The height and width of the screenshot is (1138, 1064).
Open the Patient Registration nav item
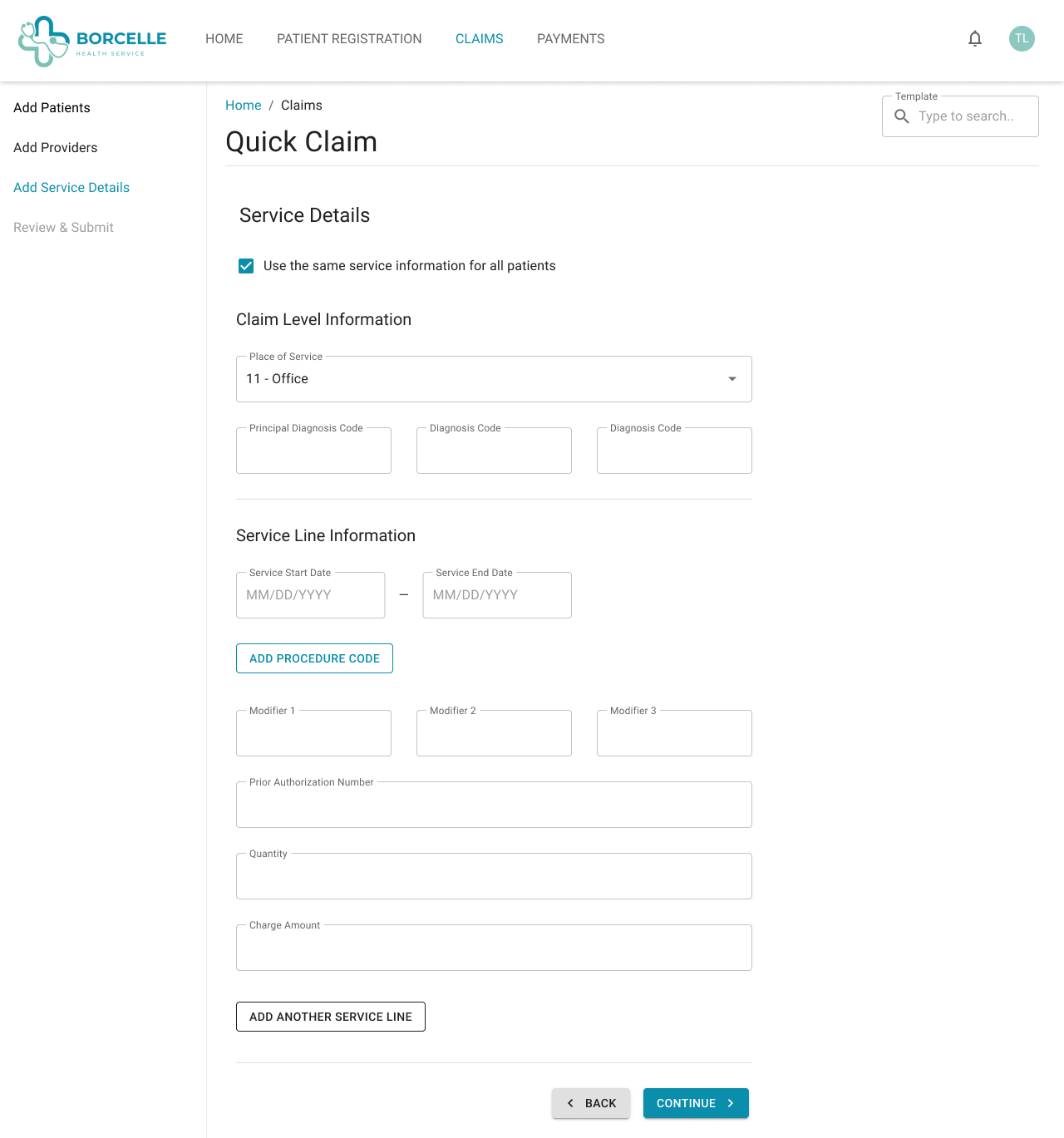(349, 39)
